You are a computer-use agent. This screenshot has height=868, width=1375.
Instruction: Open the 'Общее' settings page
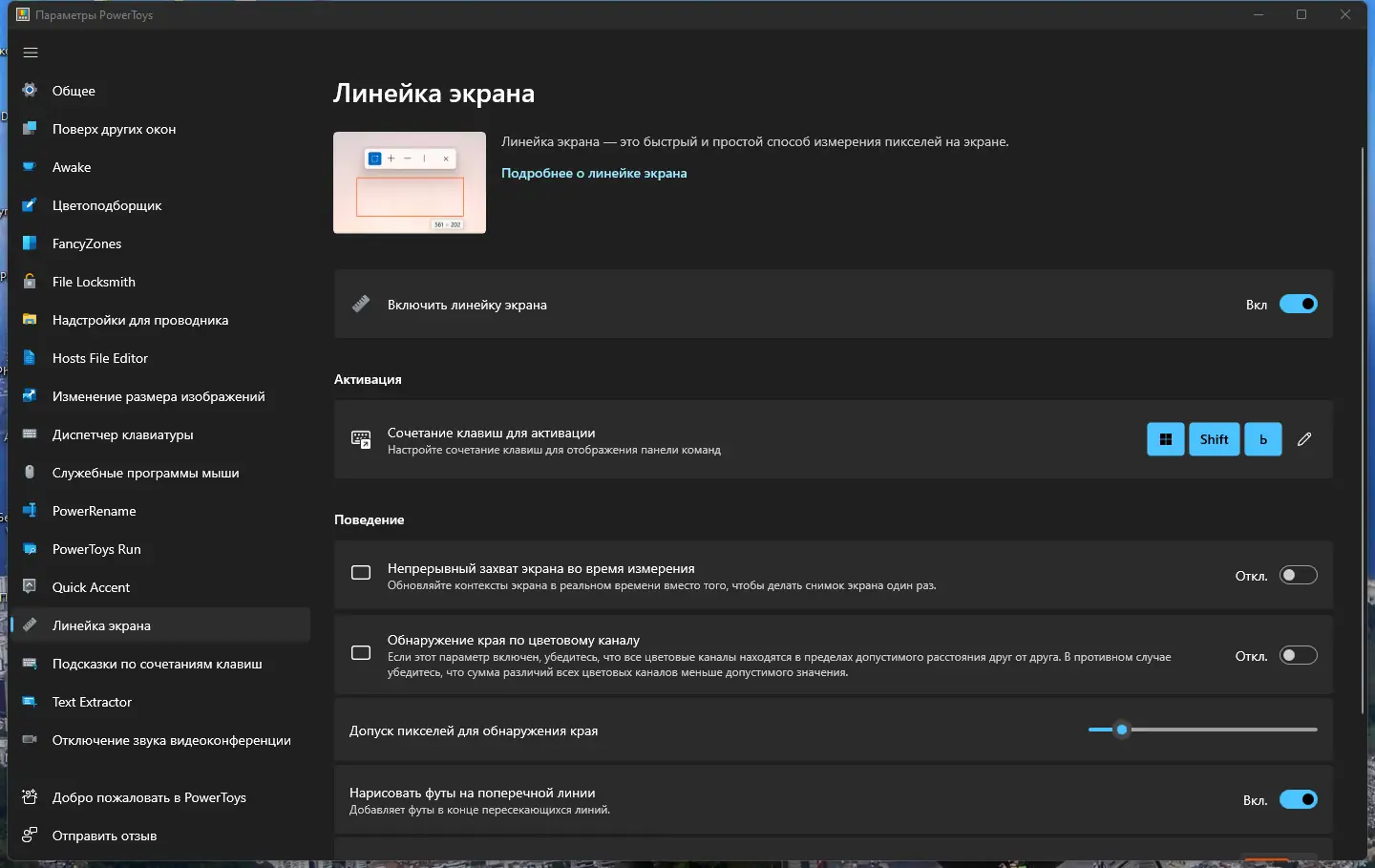(74, 91)
